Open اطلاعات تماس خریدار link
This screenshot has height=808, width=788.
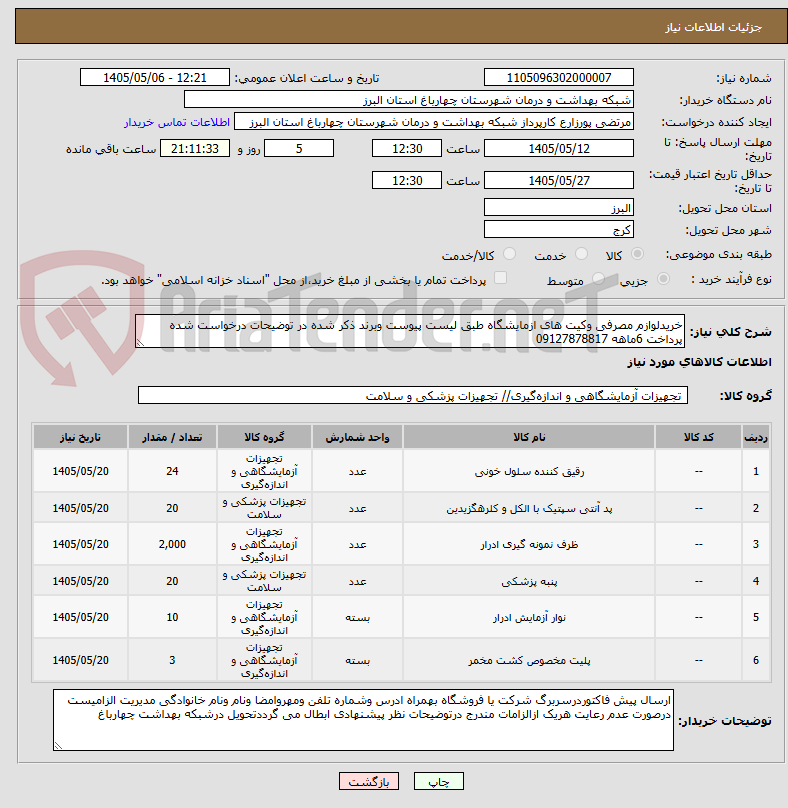click(177, 122)
